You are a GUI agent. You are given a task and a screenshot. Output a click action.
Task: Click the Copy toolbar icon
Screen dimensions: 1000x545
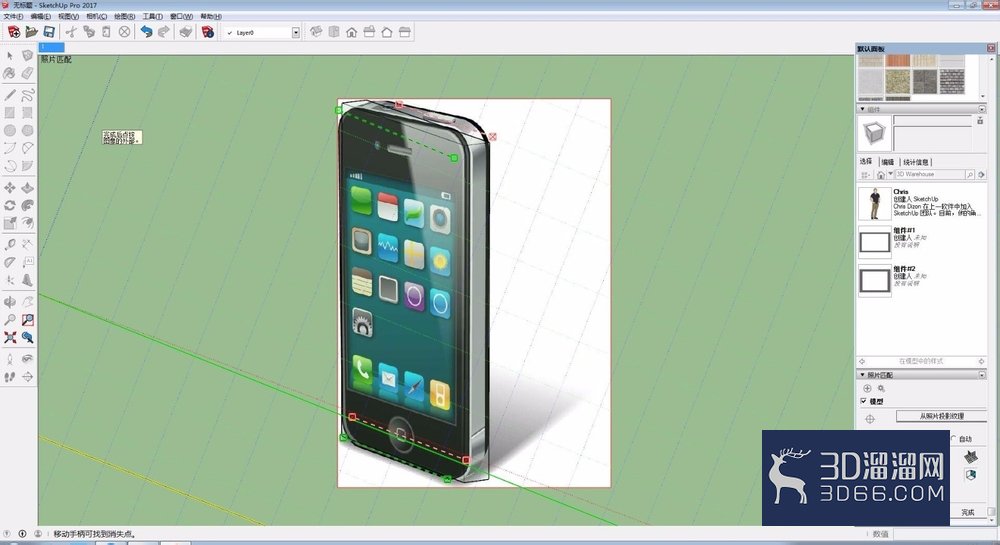click(89, 32)
